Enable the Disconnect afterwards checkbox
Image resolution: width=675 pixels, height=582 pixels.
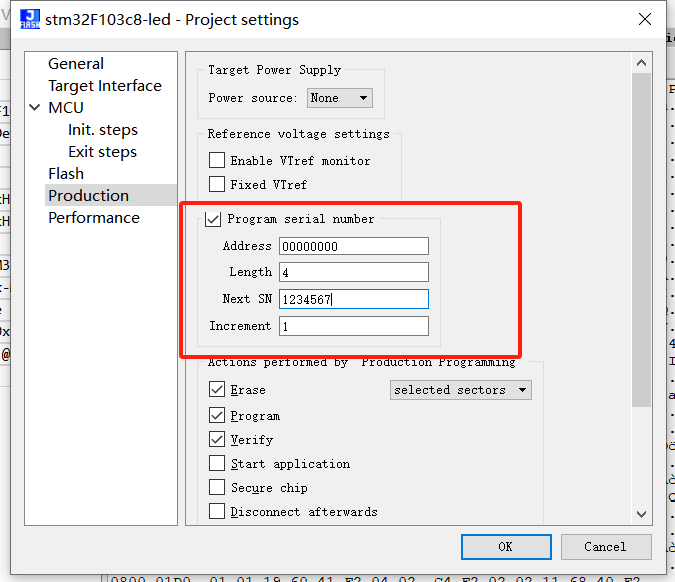(x=217, y=511)
